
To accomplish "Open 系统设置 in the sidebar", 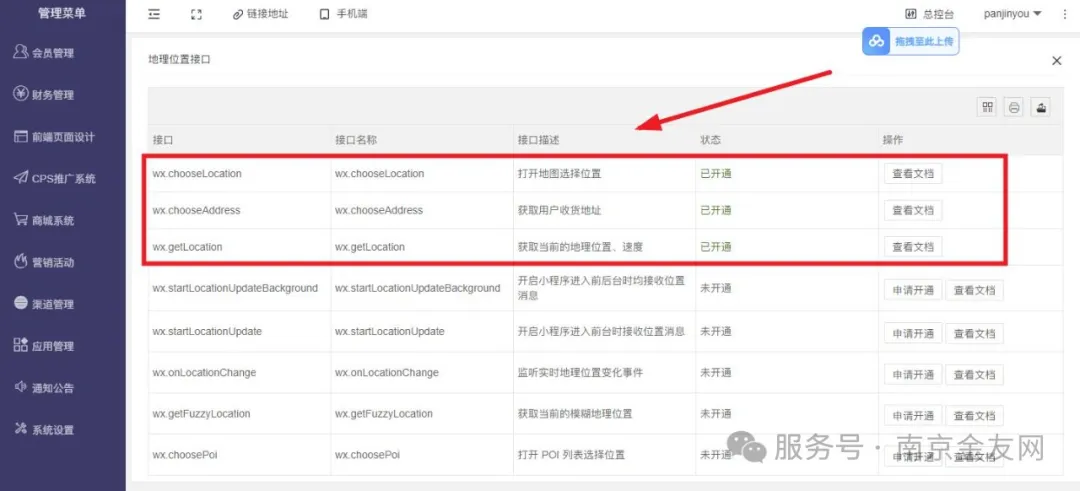I will (44, 430).
